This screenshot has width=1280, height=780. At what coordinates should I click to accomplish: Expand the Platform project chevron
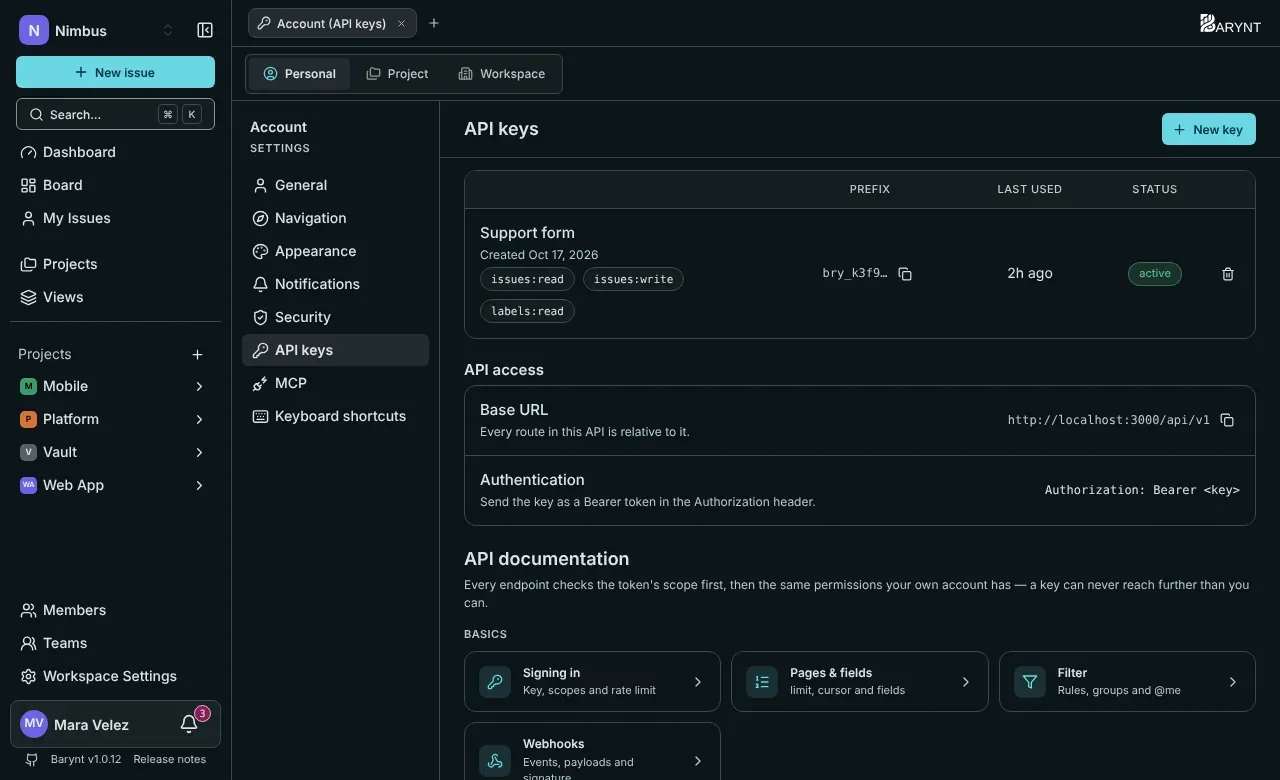[199, 419]
